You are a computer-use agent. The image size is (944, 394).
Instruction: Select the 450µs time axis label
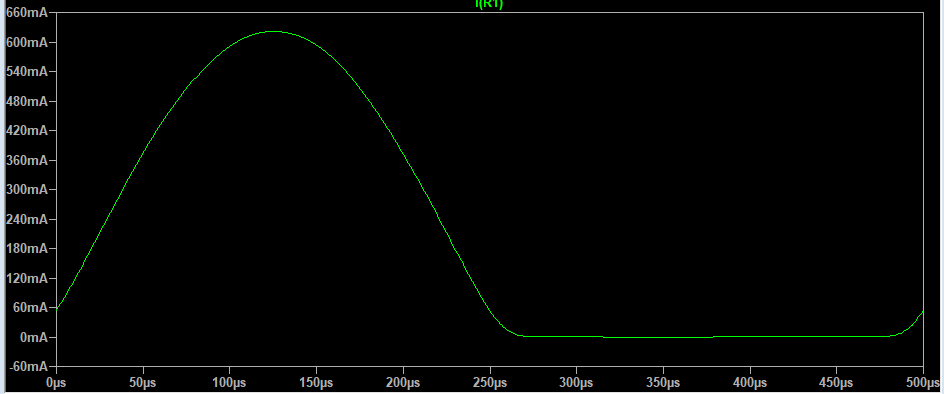click(x=837, y=383)
